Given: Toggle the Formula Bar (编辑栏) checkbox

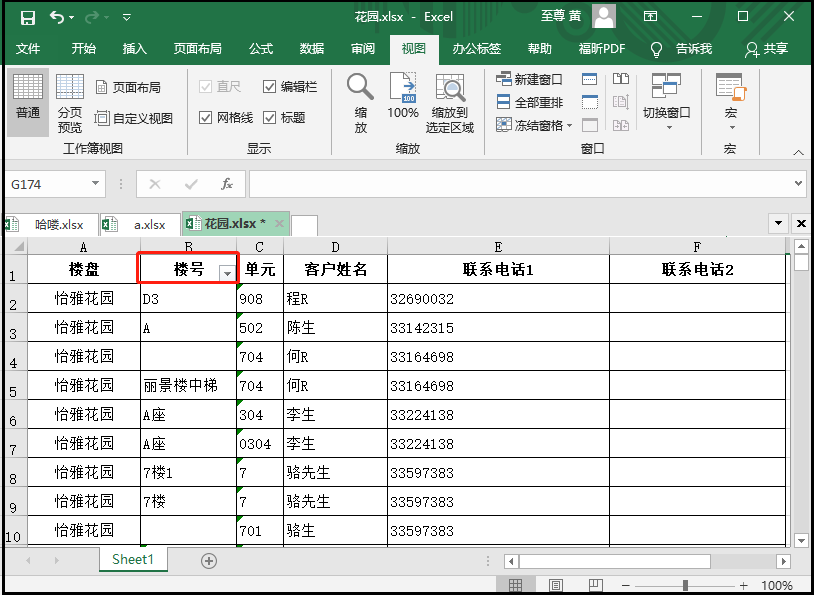Looking at the screenshot, I should tap(270, 87).
